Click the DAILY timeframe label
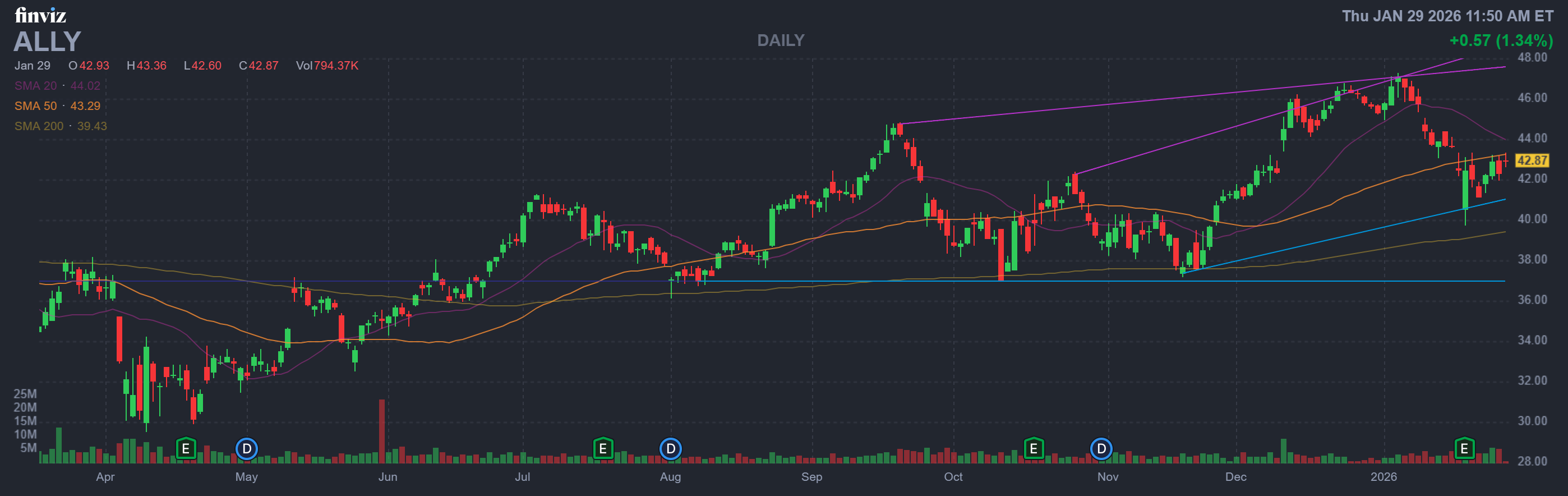 tap(780, 40)
